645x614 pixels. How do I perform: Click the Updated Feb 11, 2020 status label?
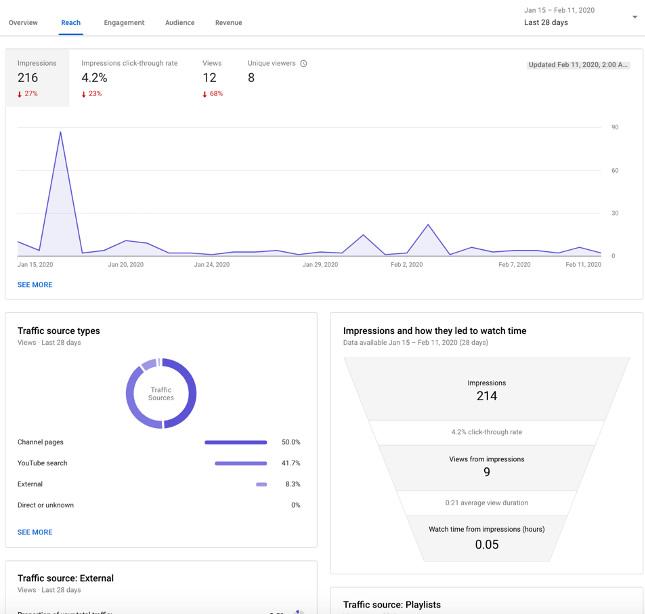point(578,65)
